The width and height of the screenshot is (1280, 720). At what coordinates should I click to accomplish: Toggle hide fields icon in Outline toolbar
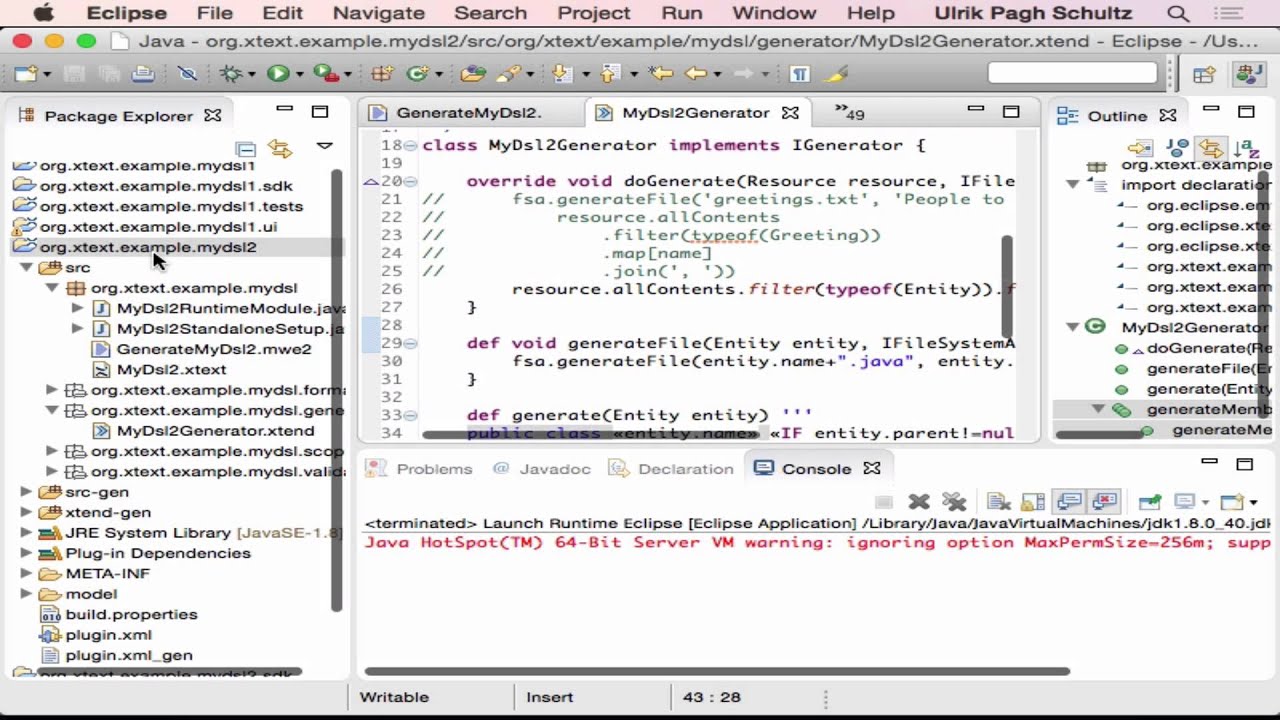(x=1177, y=148)
